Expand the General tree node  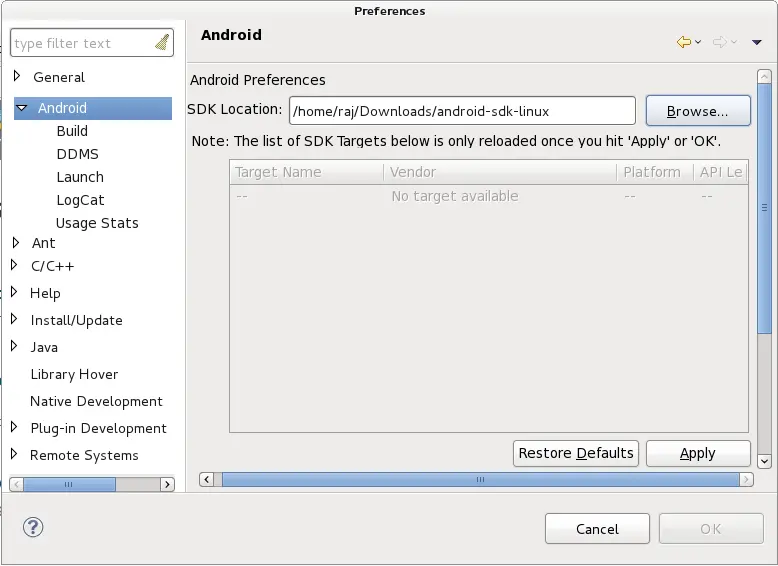17,76
